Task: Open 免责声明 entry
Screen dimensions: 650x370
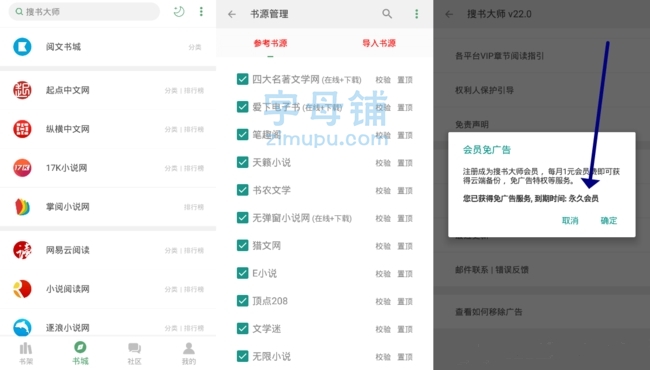Action: tap(472, 124)
